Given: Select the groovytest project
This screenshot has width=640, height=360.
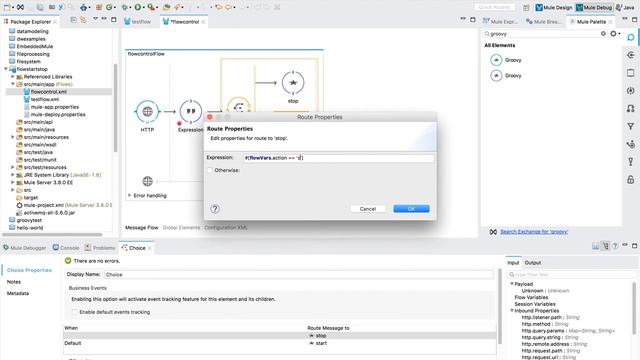Looking at the screenshot, I should pyautogui.click(x=29, y=220).
